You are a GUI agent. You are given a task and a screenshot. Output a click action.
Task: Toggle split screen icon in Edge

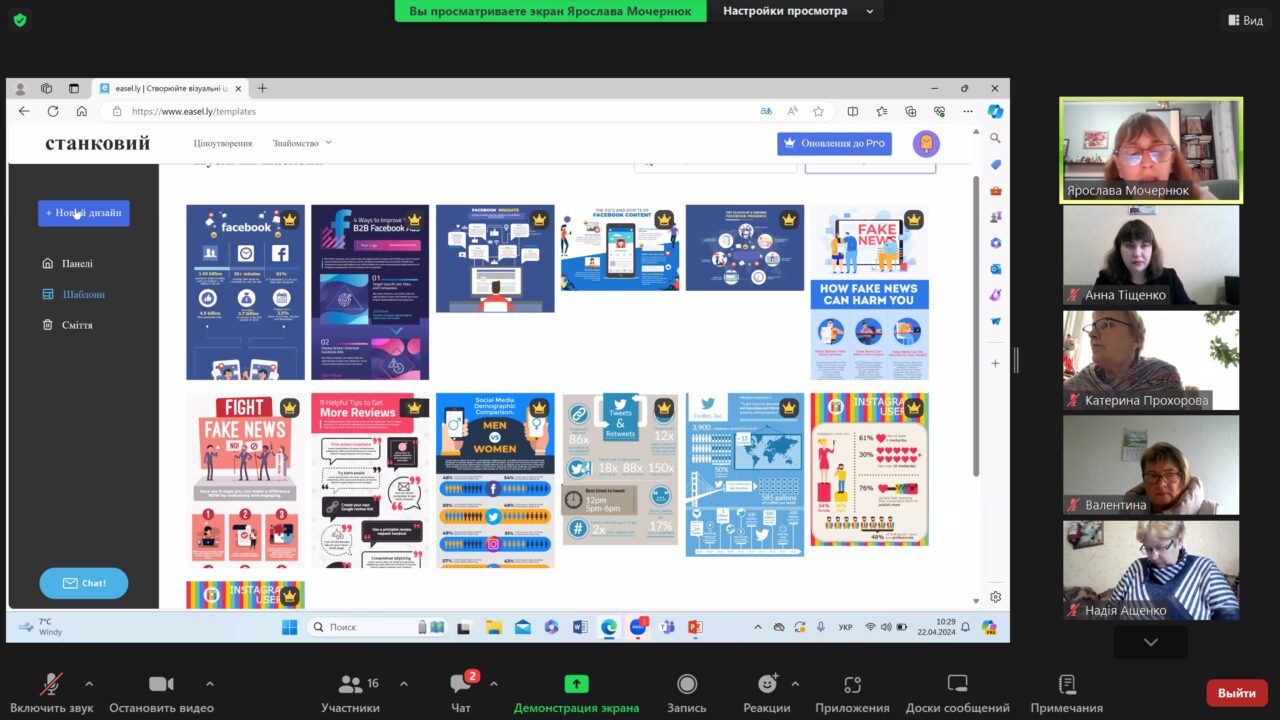point(852,112)
